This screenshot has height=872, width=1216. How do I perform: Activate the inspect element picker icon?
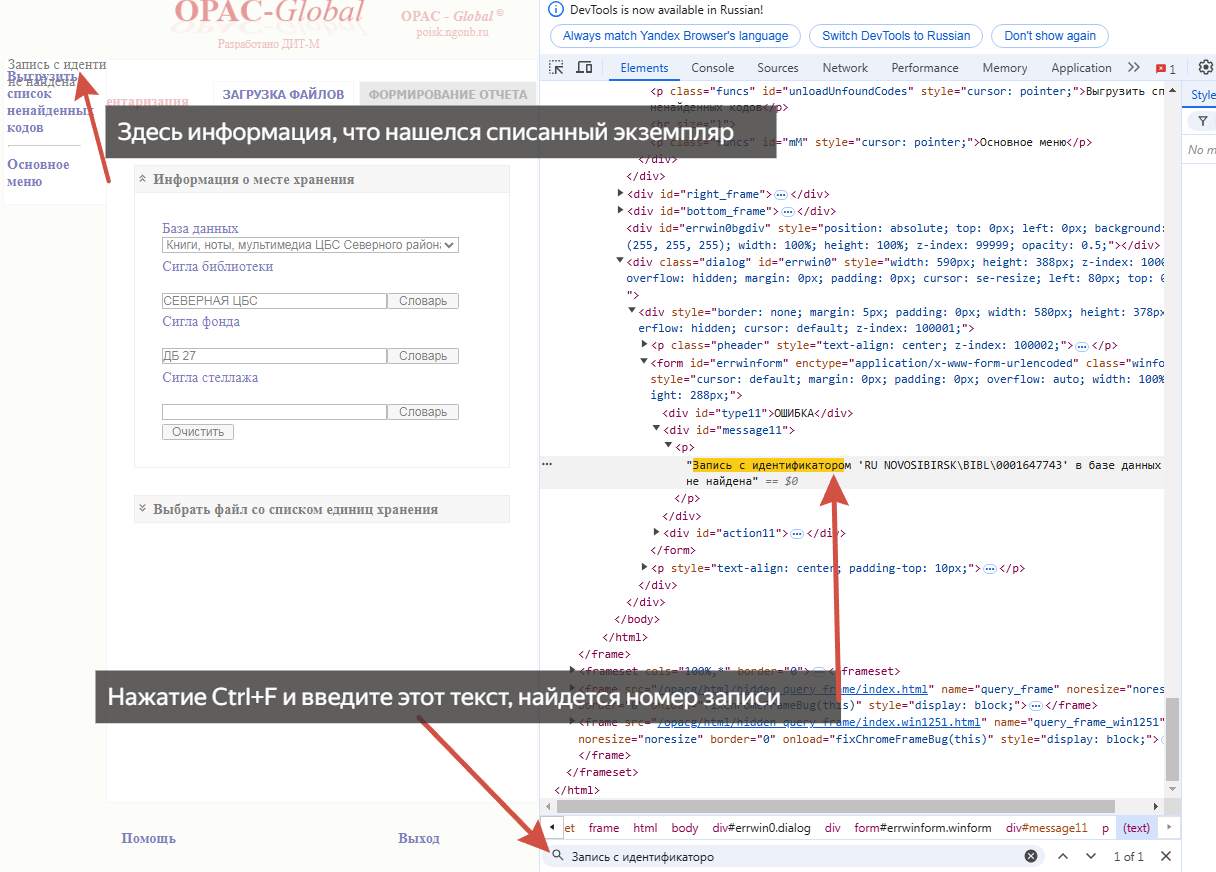(557, 68)
